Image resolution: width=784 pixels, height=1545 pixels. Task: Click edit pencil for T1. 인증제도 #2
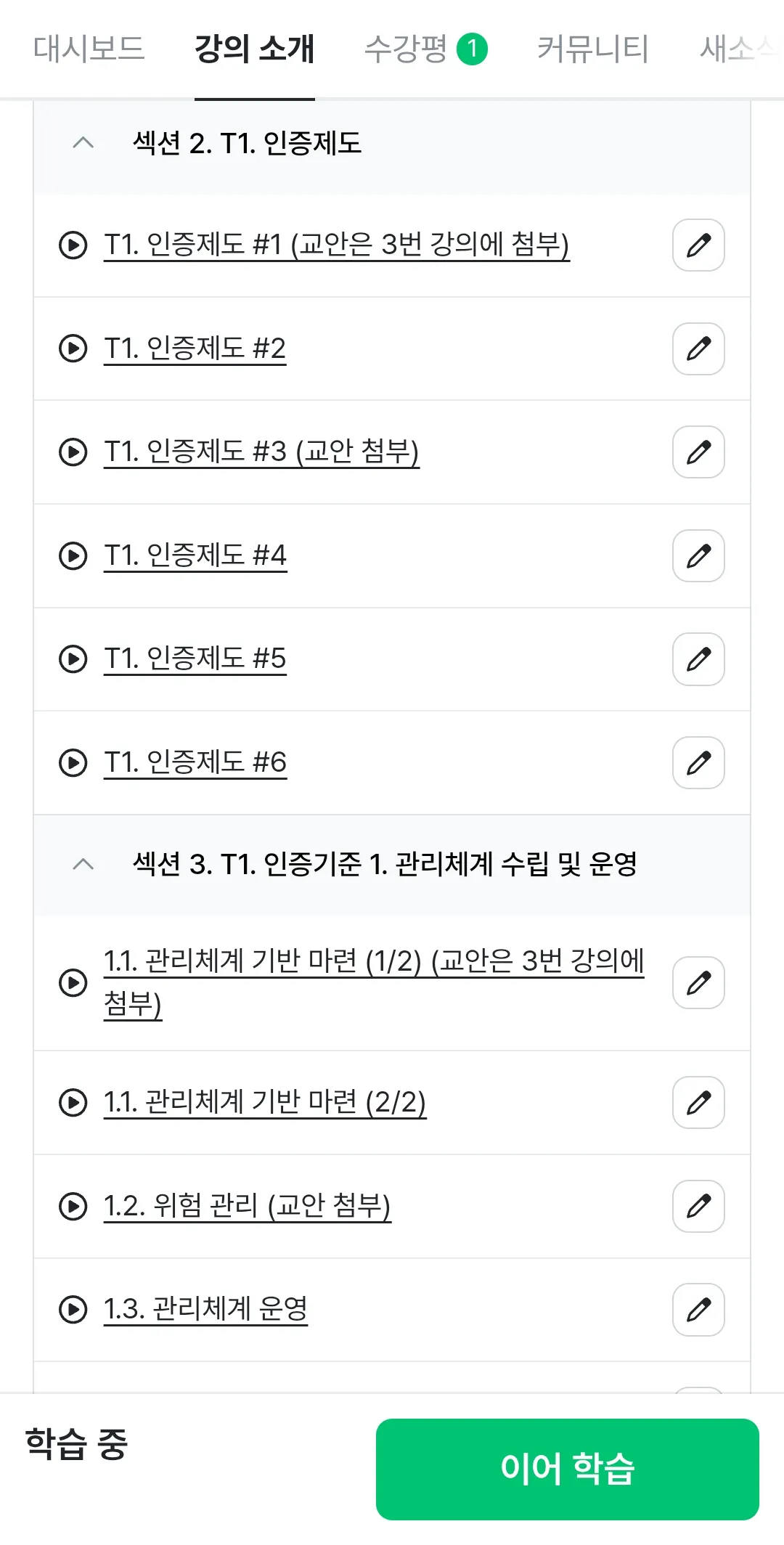click(x=698, y=349)
